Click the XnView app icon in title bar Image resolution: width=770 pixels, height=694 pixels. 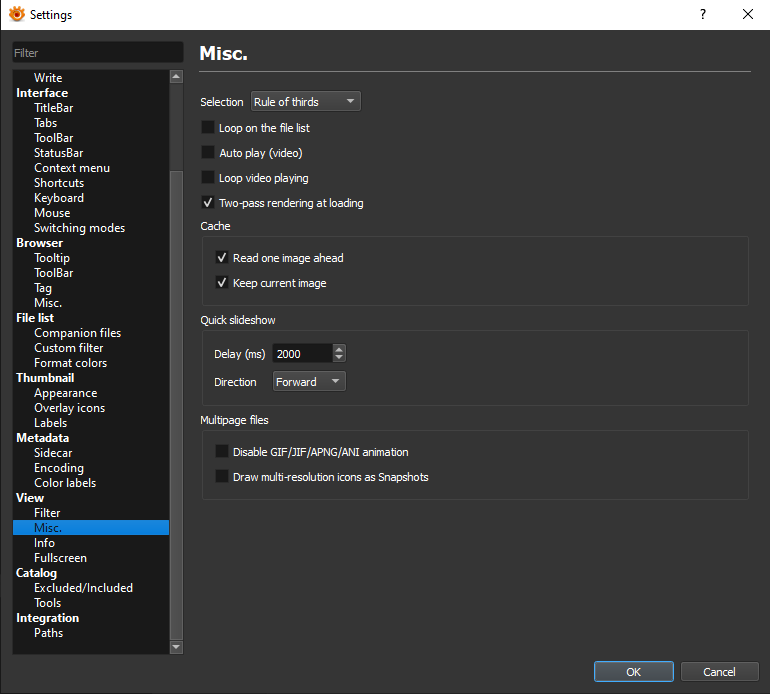tap(16, 15)
